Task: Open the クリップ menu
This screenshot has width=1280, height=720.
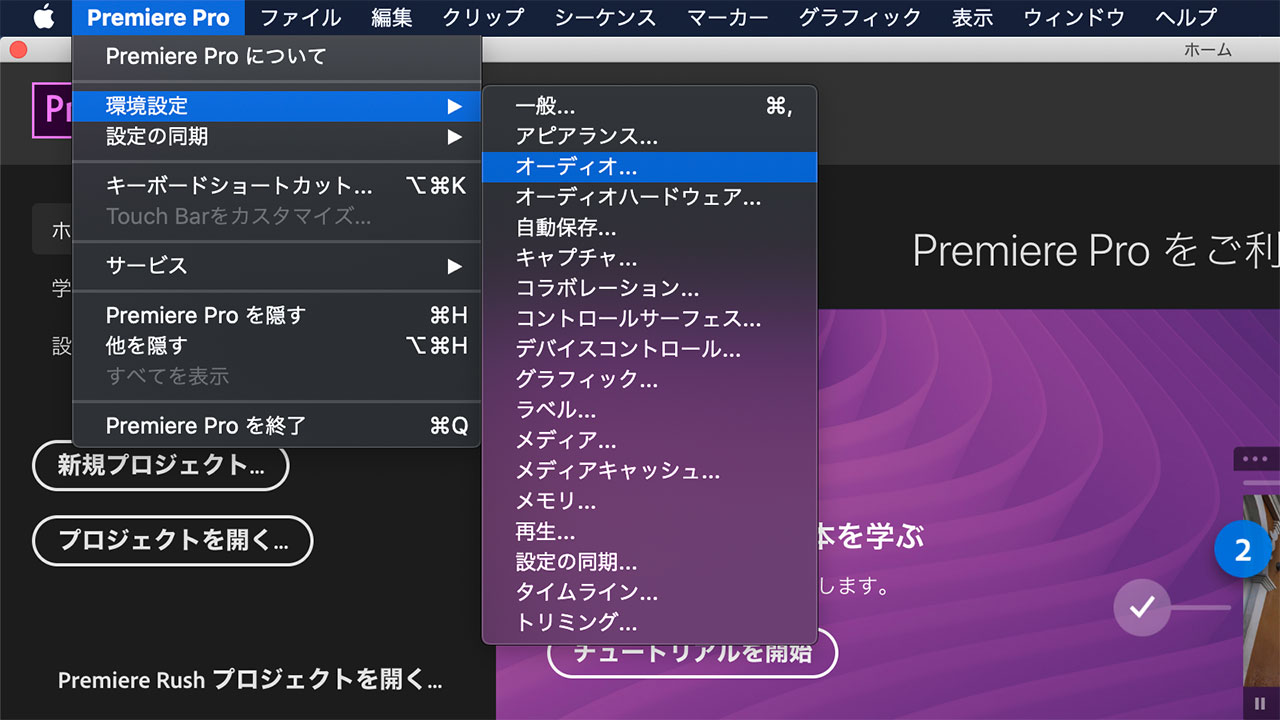Action: coord(483,17)
